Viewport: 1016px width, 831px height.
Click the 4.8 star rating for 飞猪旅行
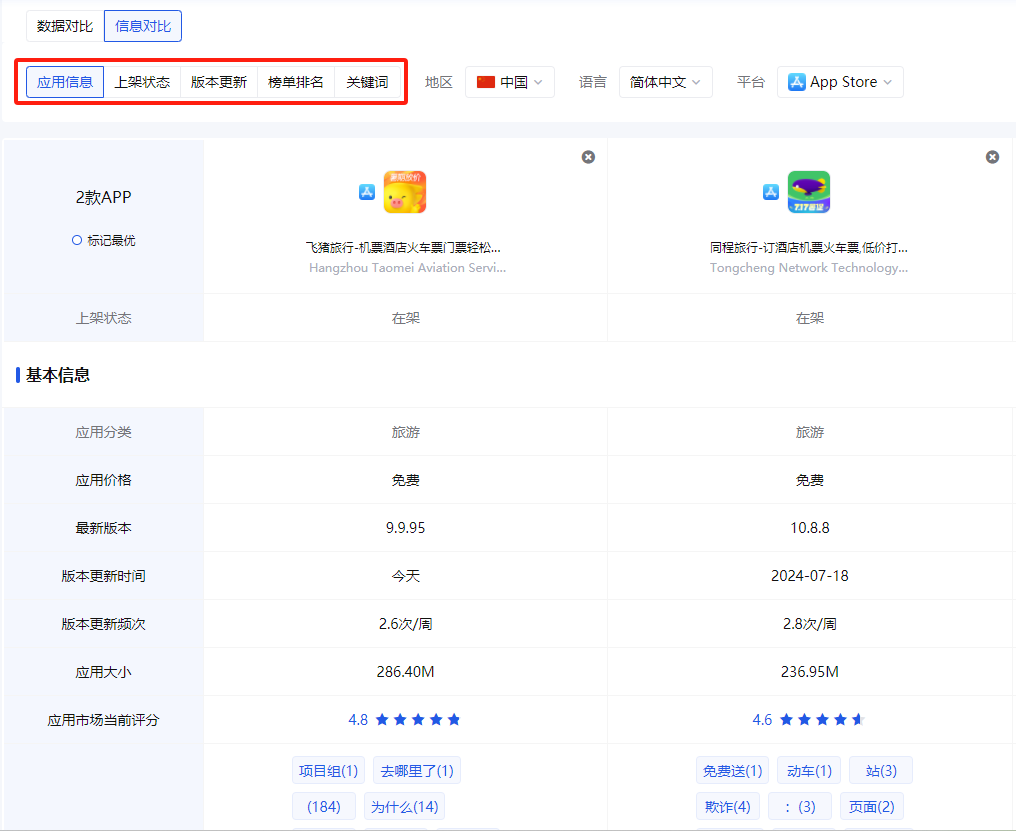point(405,720)
